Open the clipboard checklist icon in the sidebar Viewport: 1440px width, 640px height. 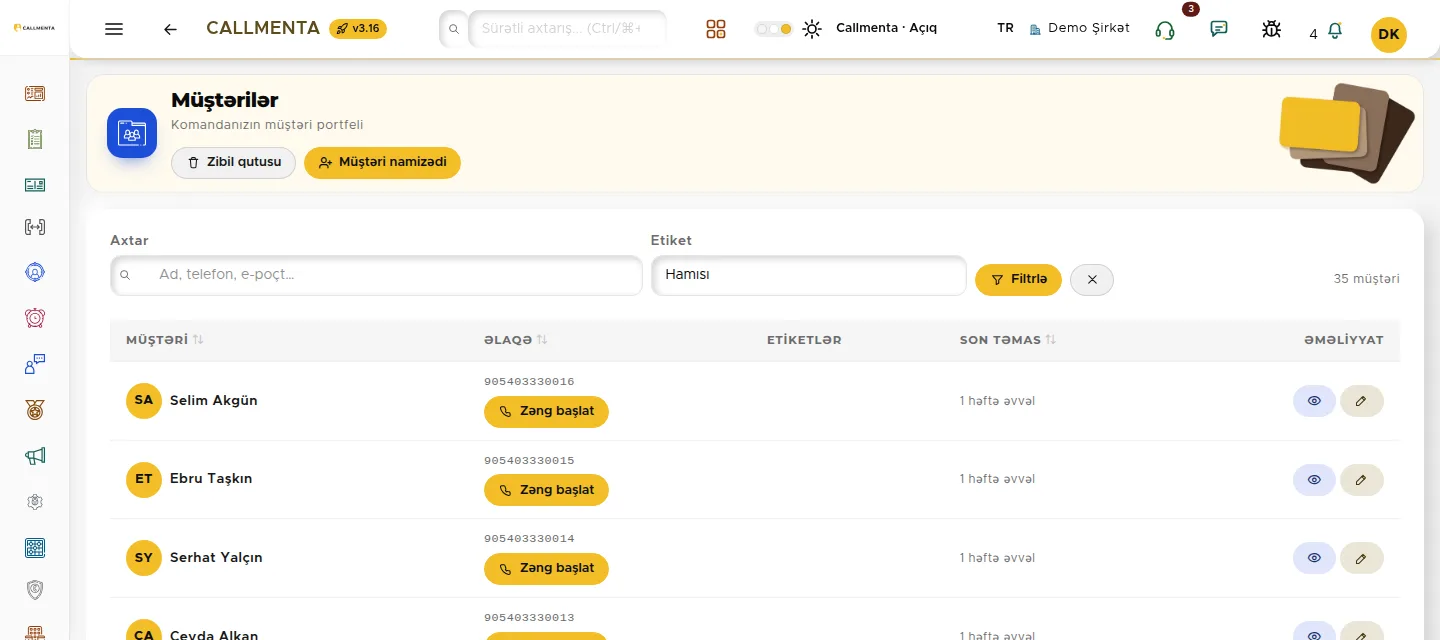pyautogui.click(x=35, y=139)
